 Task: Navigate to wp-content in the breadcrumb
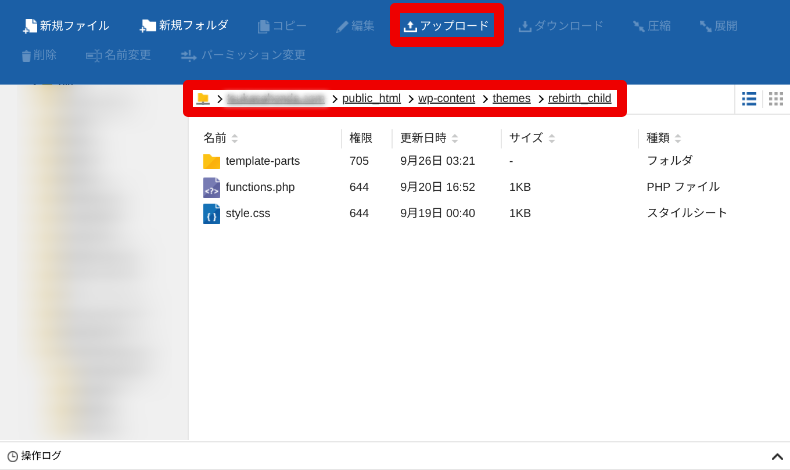coord(446,98)
